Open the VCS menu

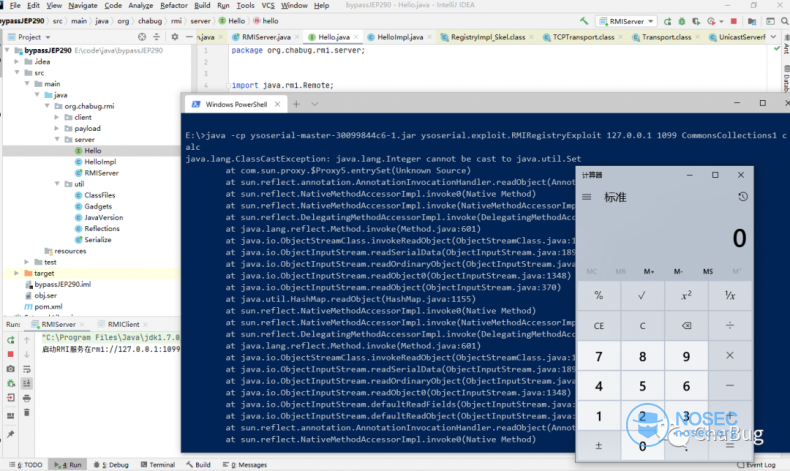(x=268, y=5)
